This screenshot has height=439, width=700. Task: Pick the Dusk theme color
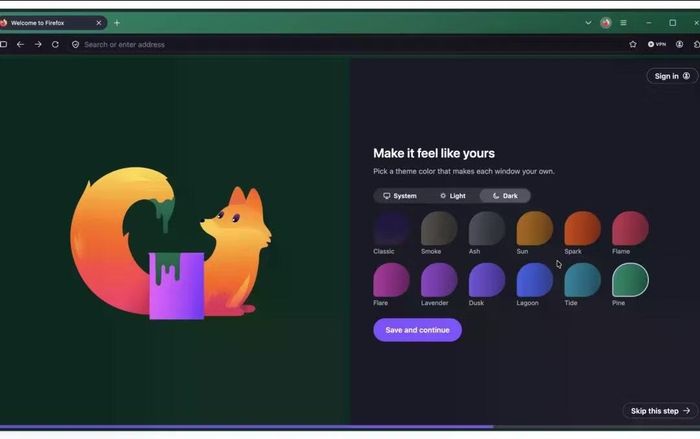(x=487, y=280)
